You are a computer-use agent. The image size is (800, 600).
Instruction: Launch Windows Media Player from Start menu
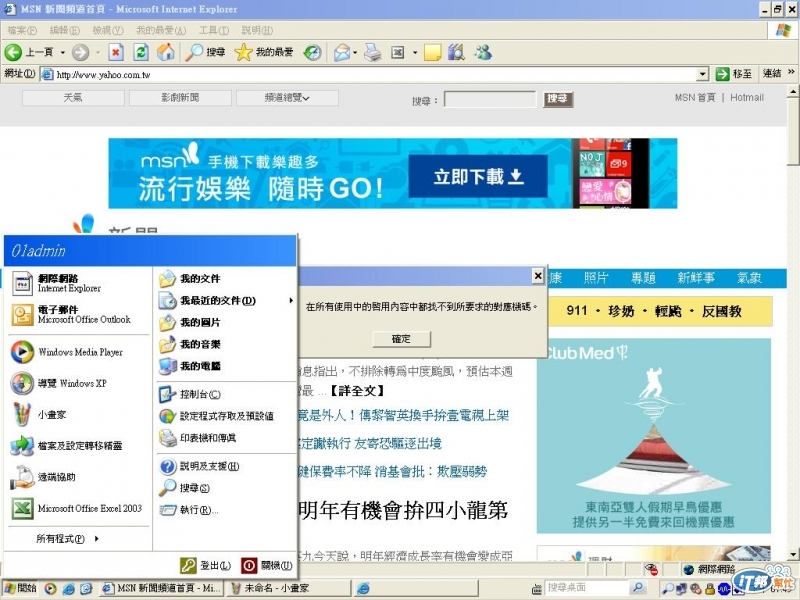[77, 352]
